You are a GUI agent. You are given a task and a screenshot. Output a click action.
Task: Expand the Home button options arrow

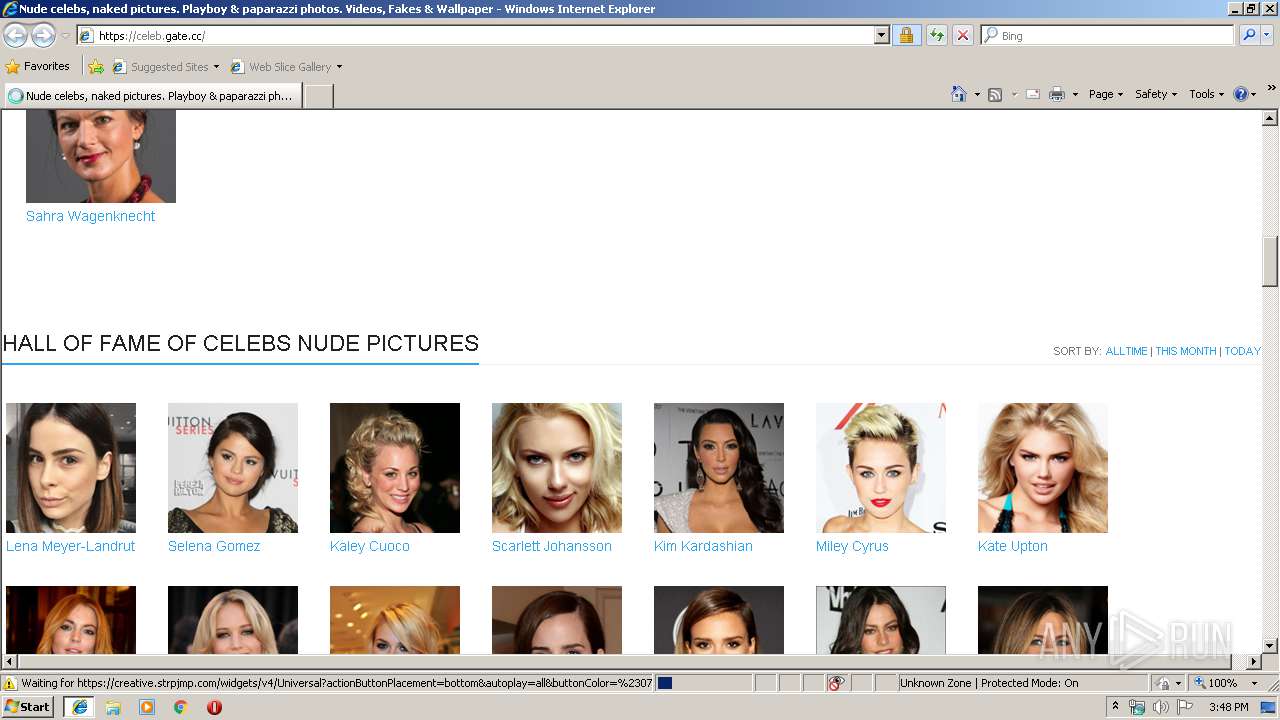click(975, 94)
